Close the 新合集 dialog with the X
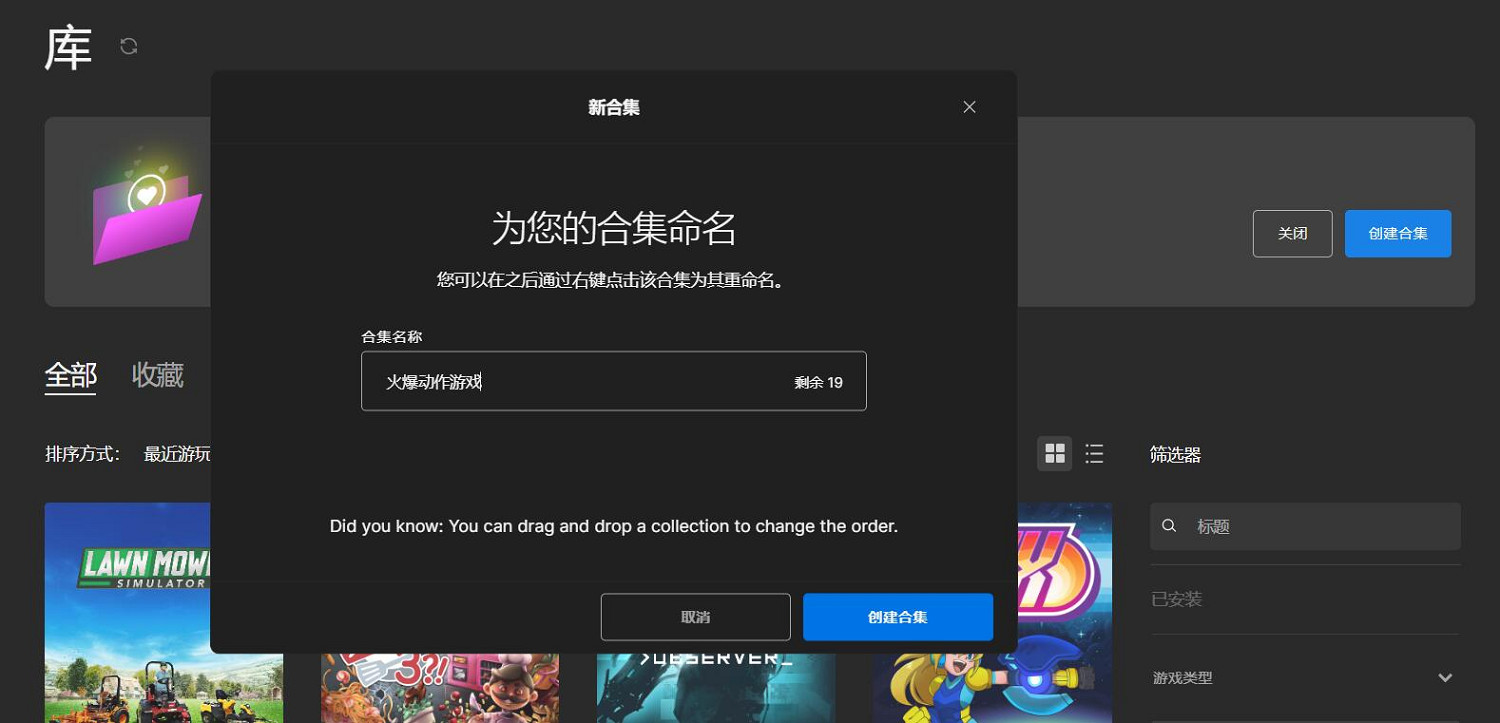 pyautogui.click(x=968, y=106)
